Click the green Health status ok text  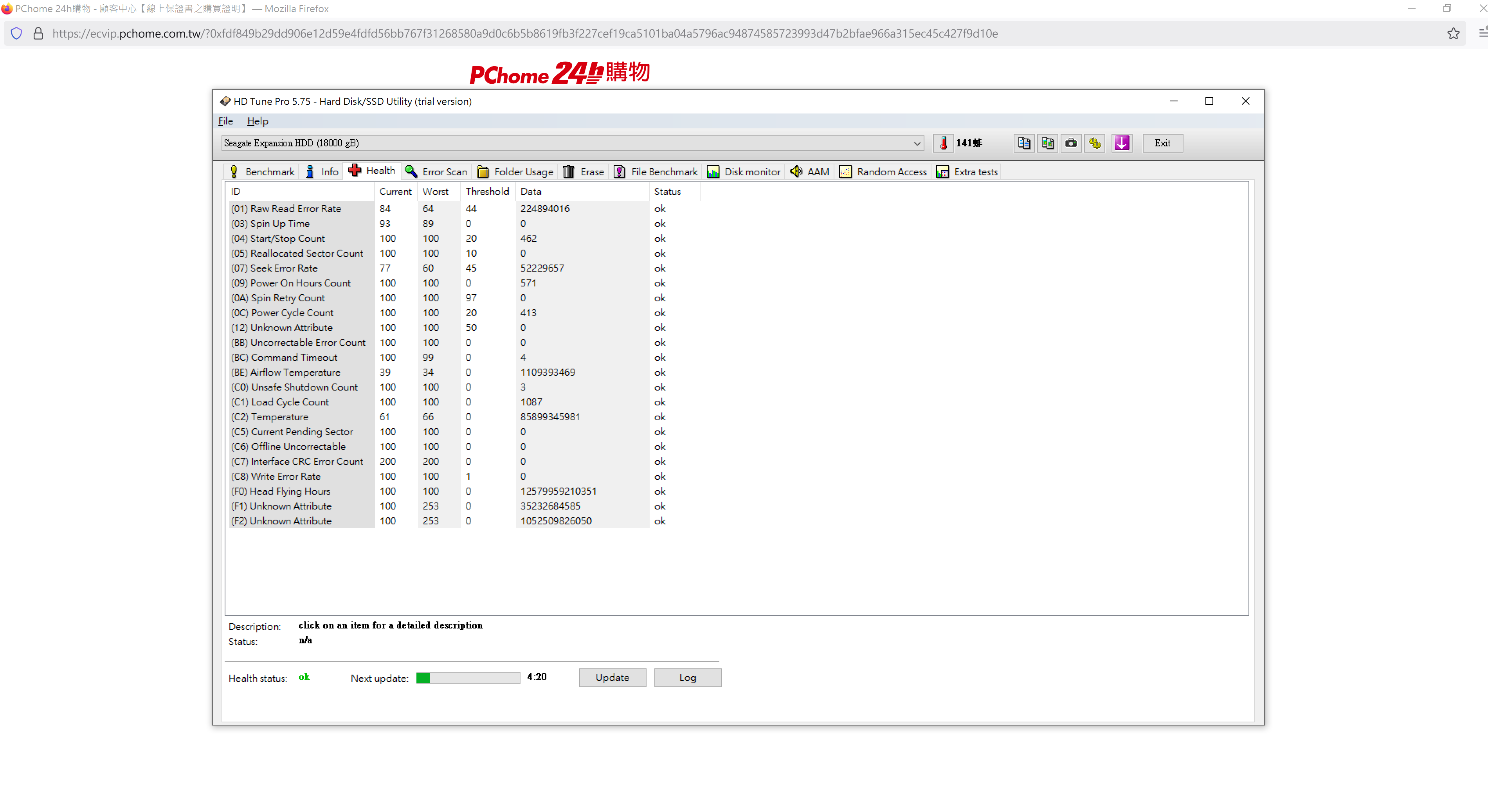(x=304, y=677)
